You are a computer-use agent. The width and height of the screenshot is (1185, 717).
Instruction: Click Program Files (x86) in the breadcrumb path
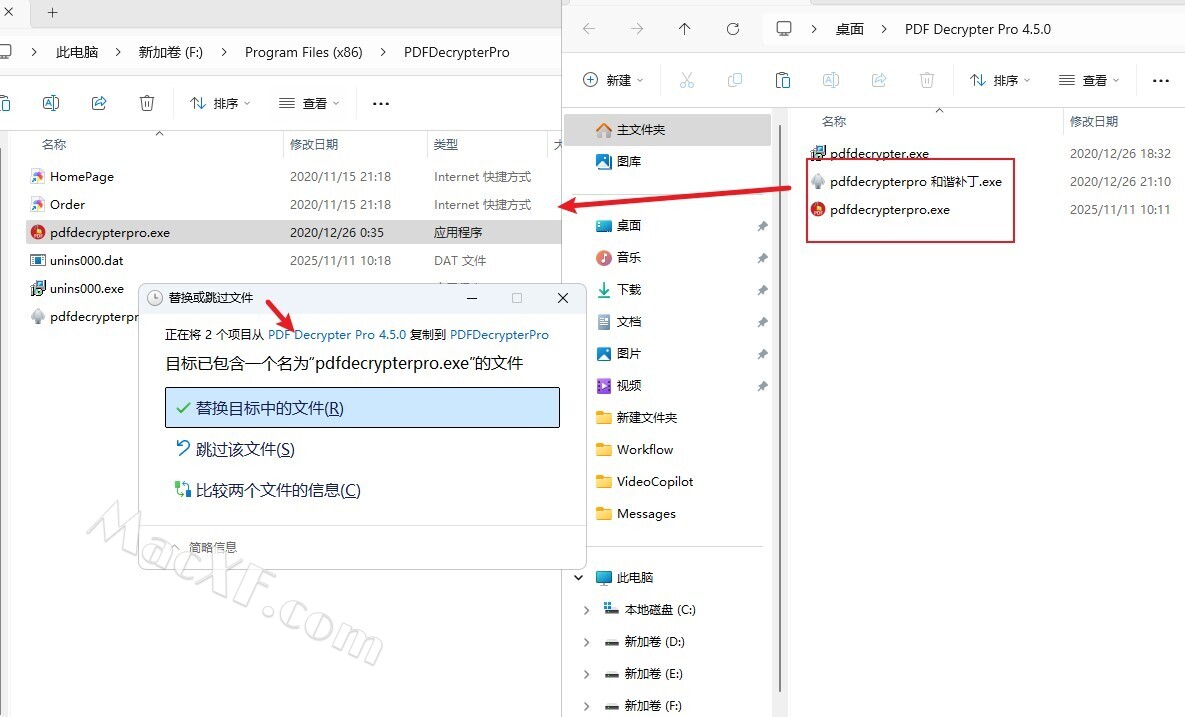303,52
